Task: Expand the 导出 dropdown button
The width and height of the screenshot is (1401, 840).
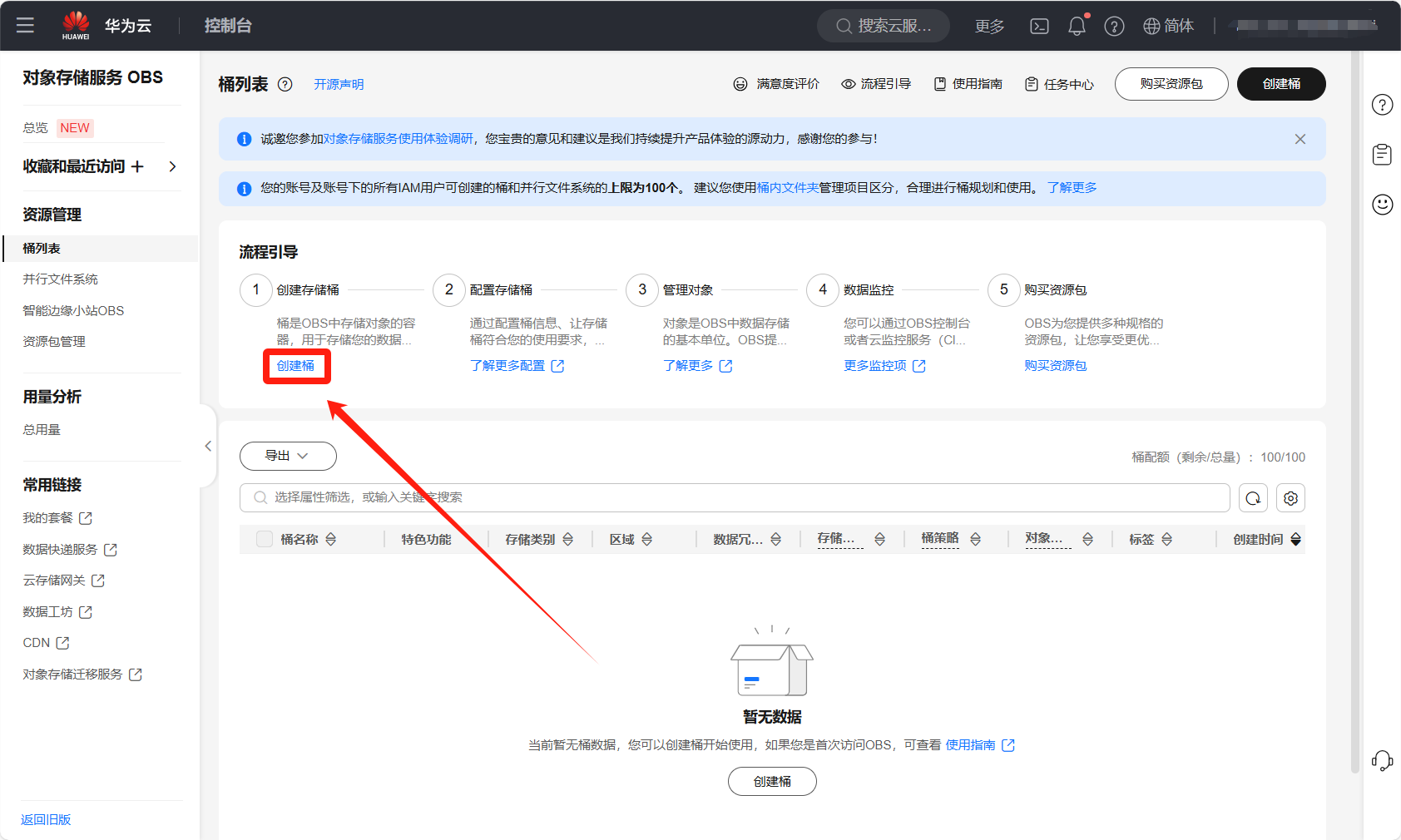Action: [288, 456]
